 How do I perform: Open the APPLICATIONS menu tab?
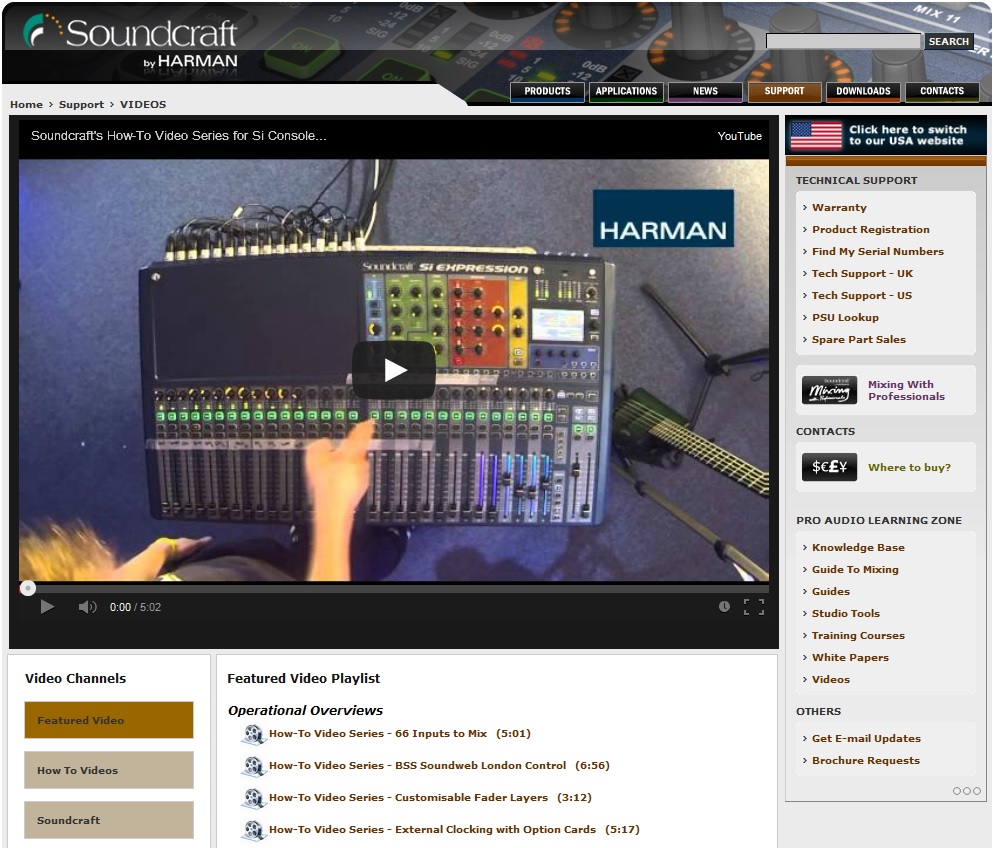626,91
